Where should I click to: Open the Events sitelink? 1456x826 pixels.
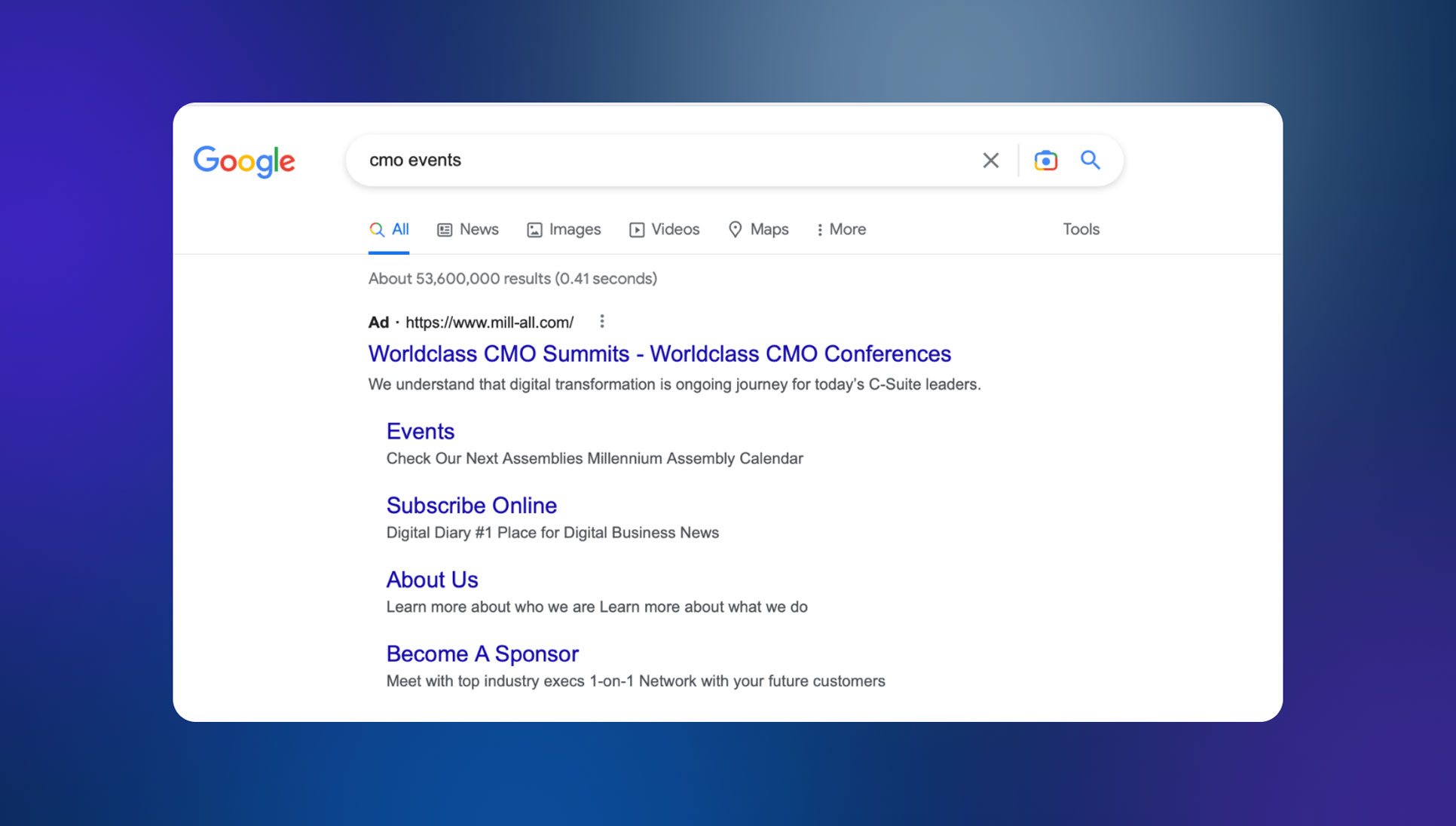point(420,431)
